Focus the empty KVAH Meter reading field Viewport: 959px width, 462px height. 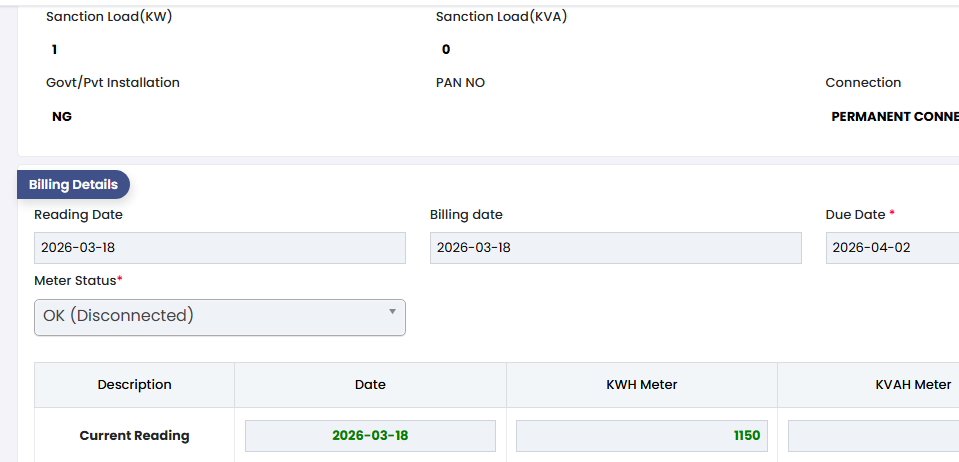click(873, 436)
